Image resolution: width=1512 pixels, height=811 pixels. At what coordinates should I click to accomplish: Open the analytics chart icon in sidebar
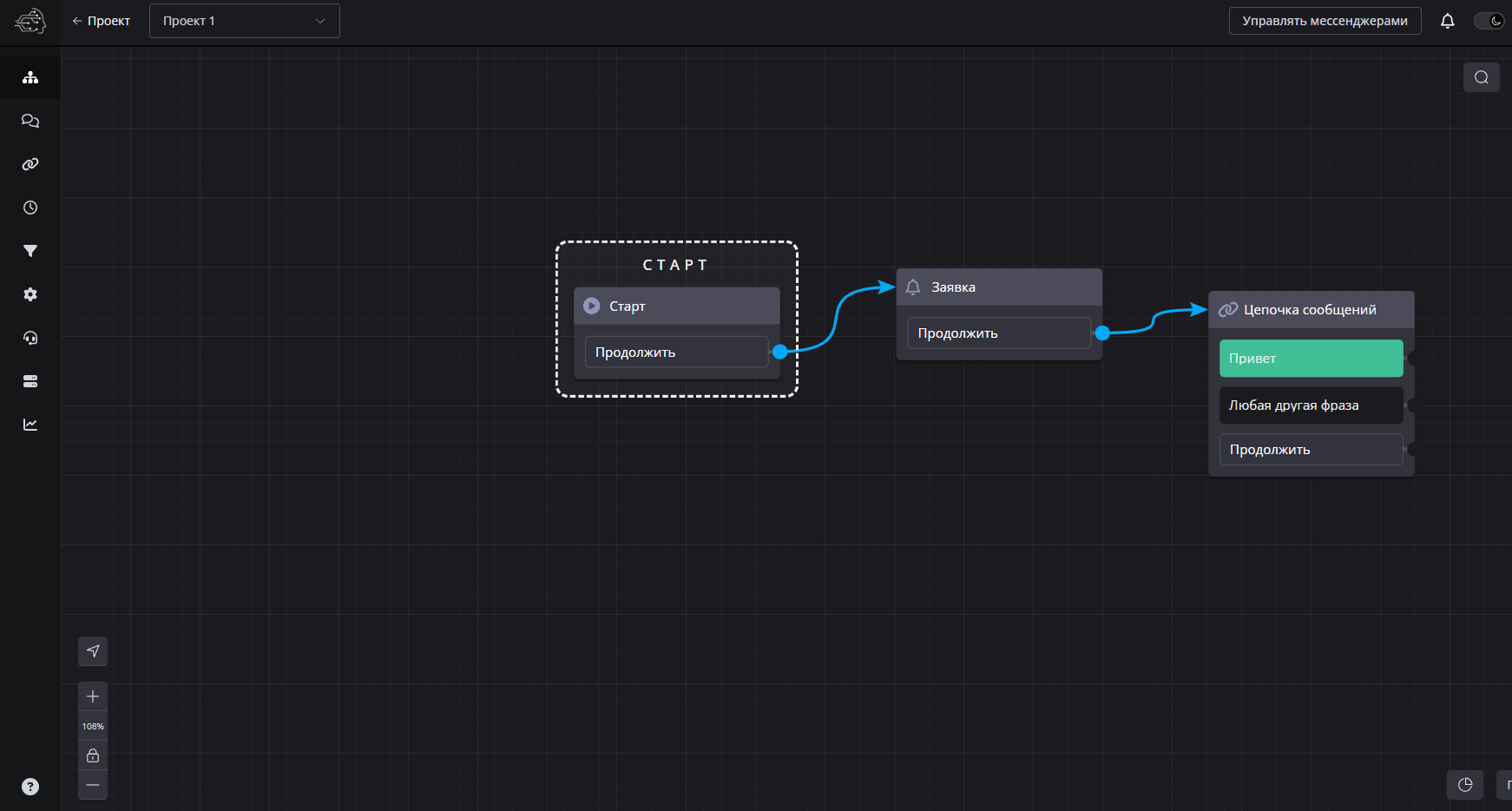click(x=30, y=425)
